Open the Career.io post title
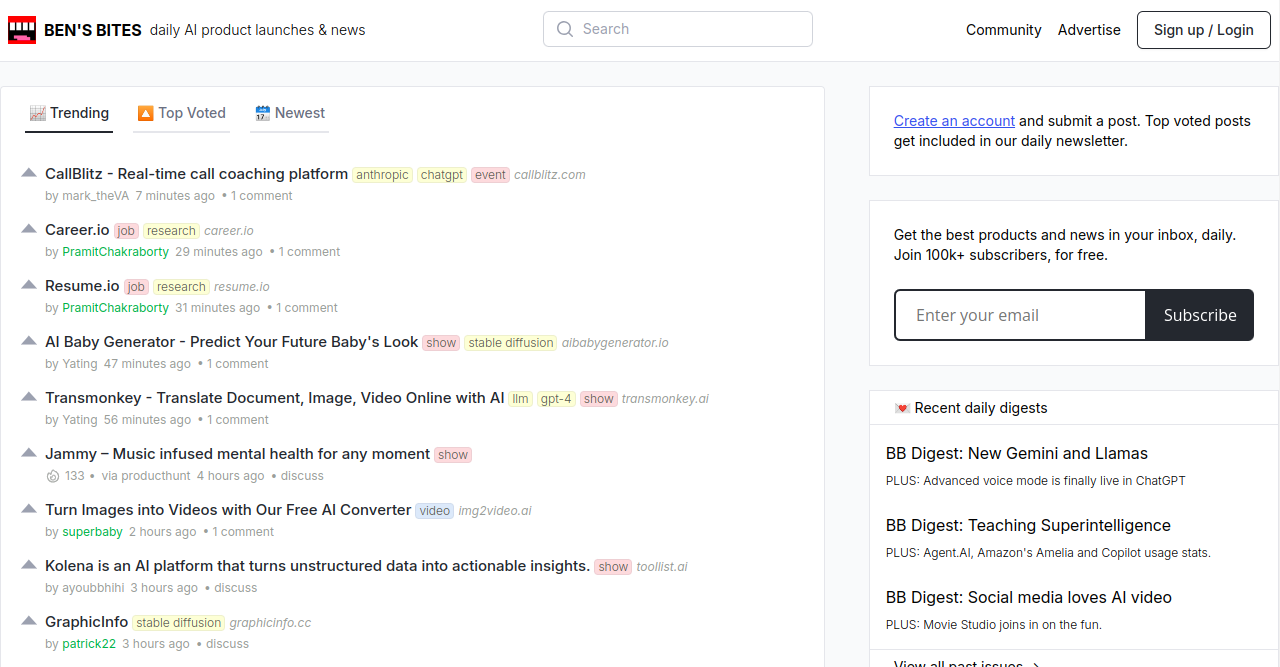 point(77,230)
